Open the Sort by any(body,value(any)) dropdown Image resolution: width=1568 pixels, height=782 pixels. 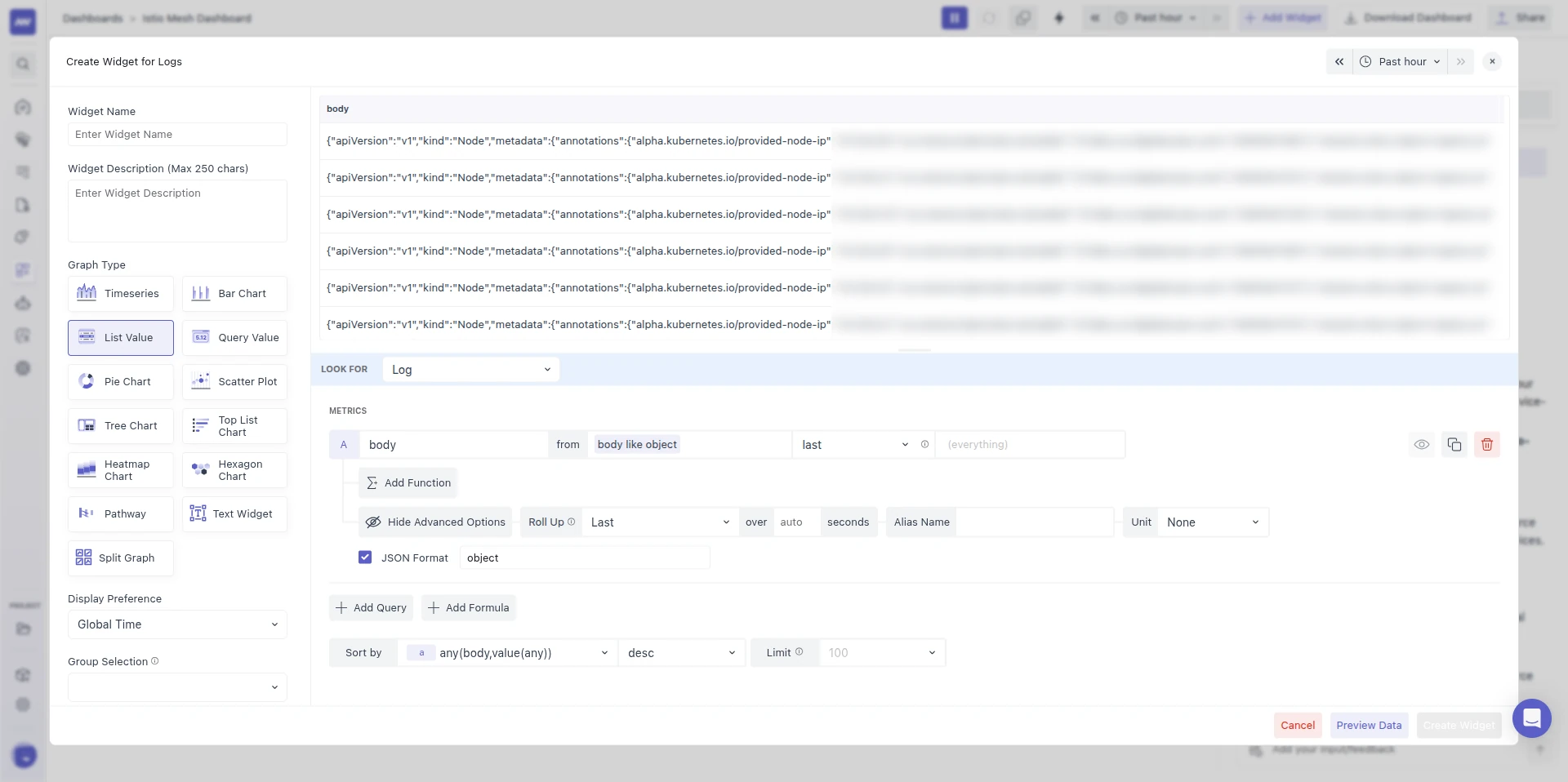[x=507, y=653]
